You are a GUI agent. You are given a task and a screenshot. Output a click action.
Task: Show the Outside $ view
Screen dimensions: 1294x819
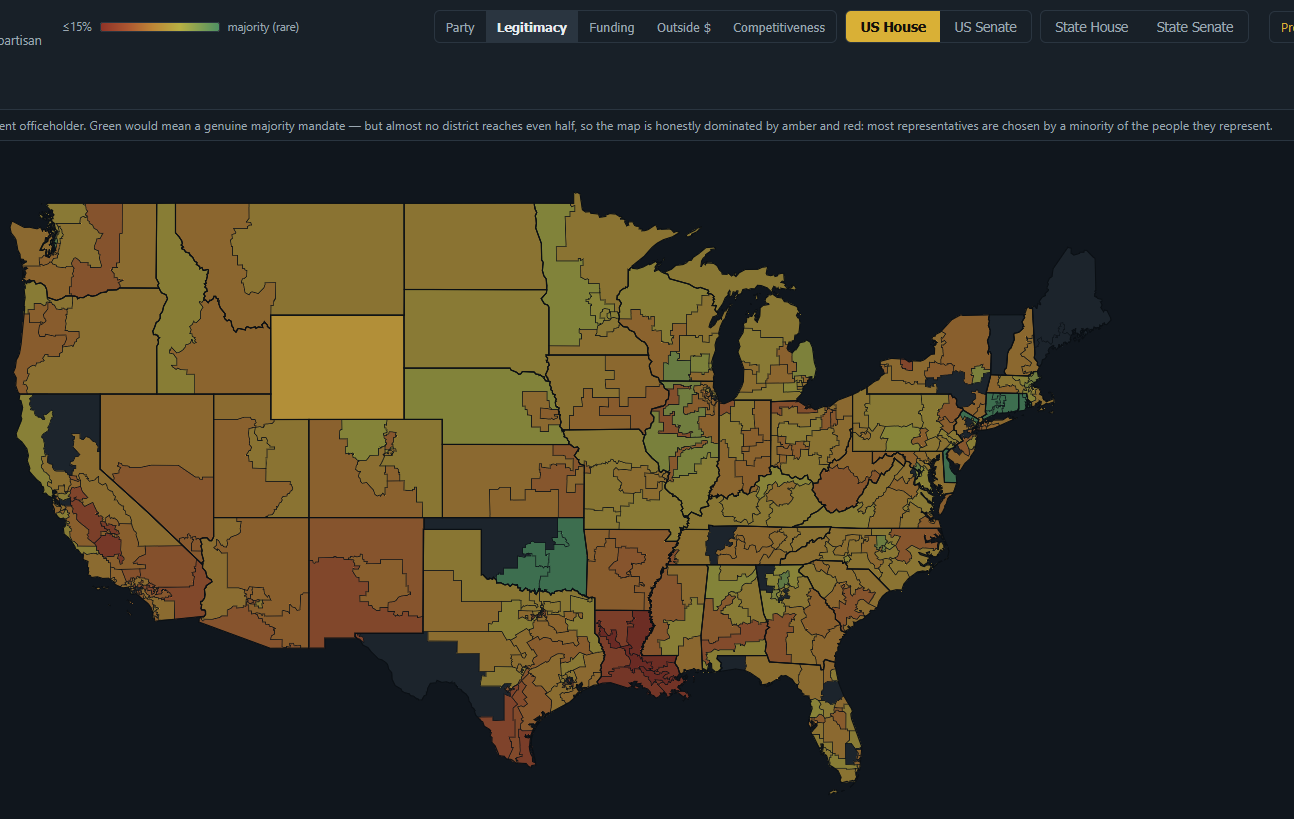pos(684,27)
